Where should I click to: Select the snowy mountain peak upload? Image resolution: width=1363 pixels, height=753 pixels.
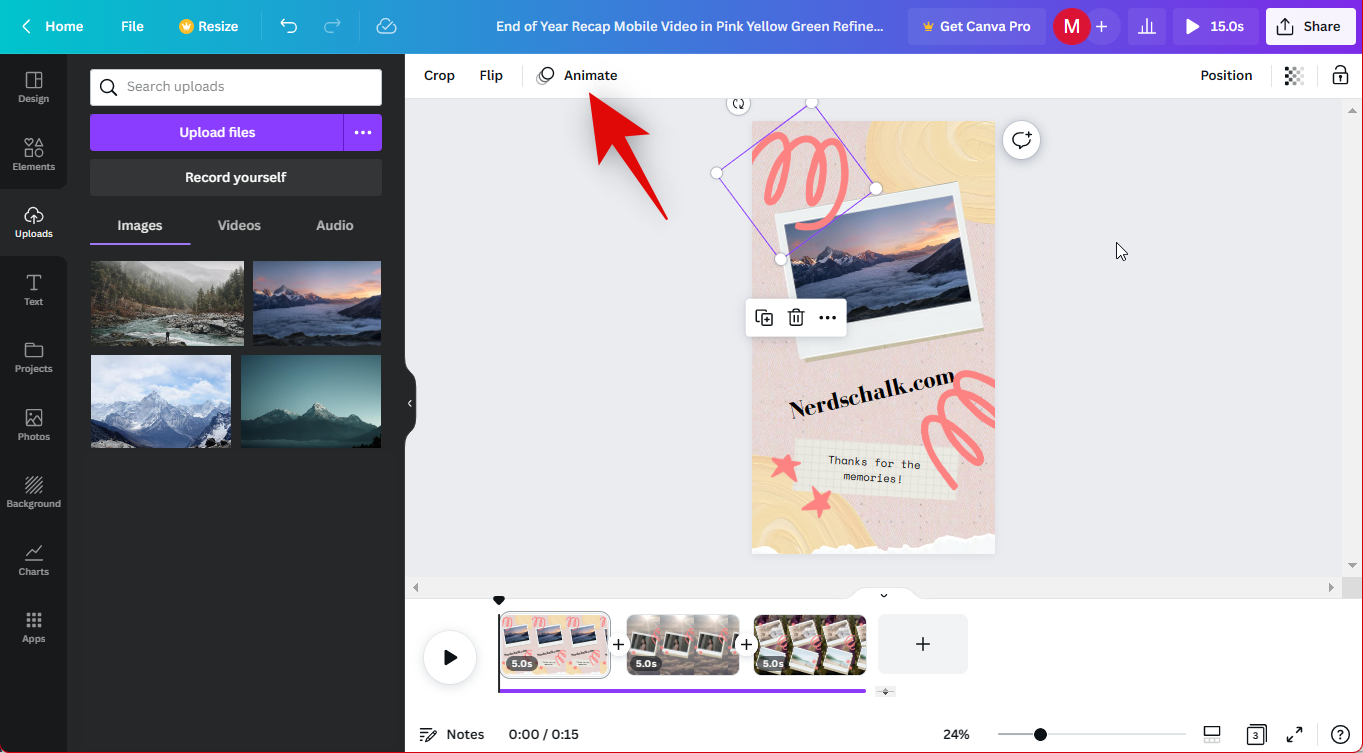pyautogui.click(x=161, y=401)
